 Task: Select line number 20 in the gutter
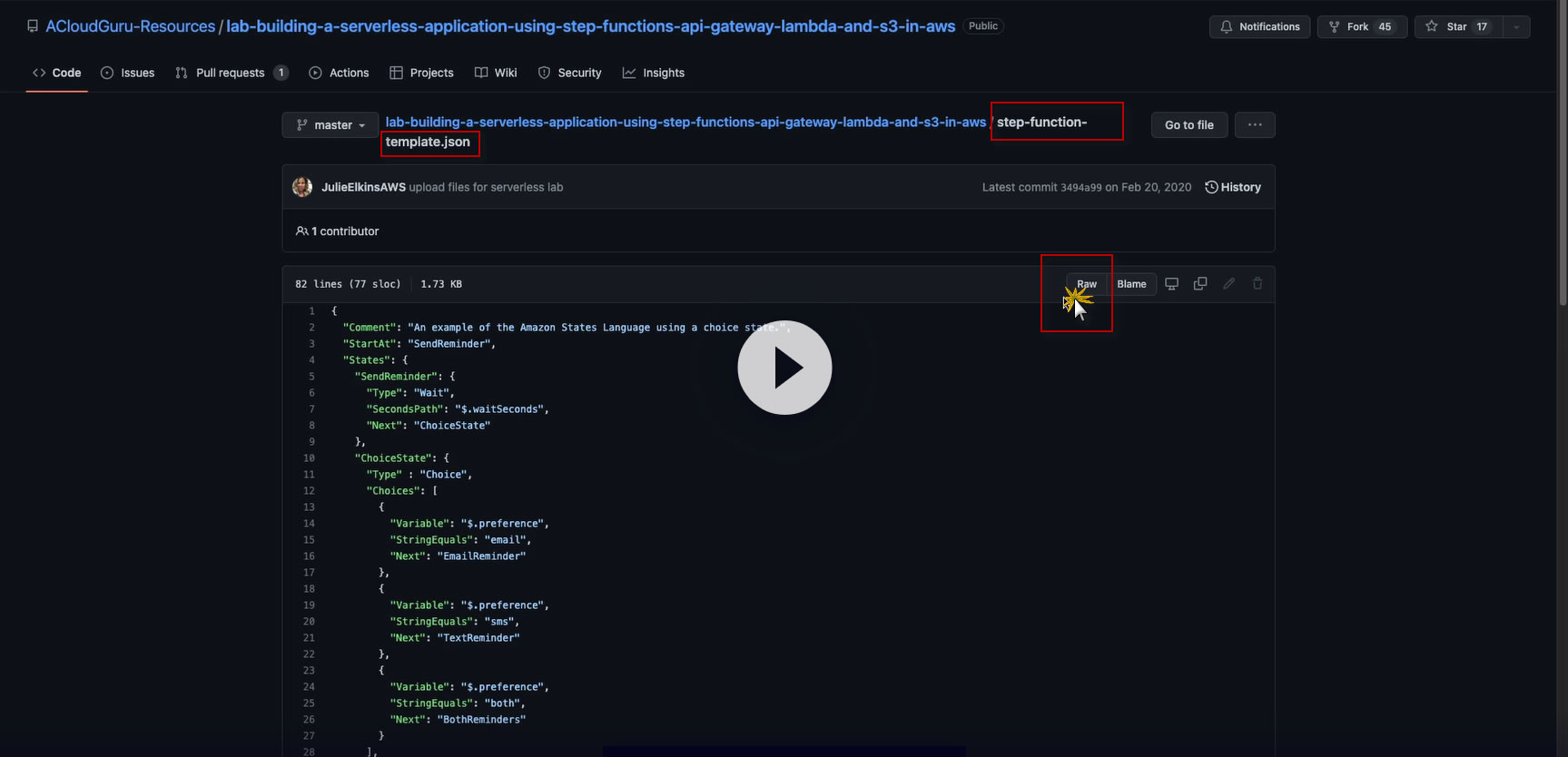309,622
